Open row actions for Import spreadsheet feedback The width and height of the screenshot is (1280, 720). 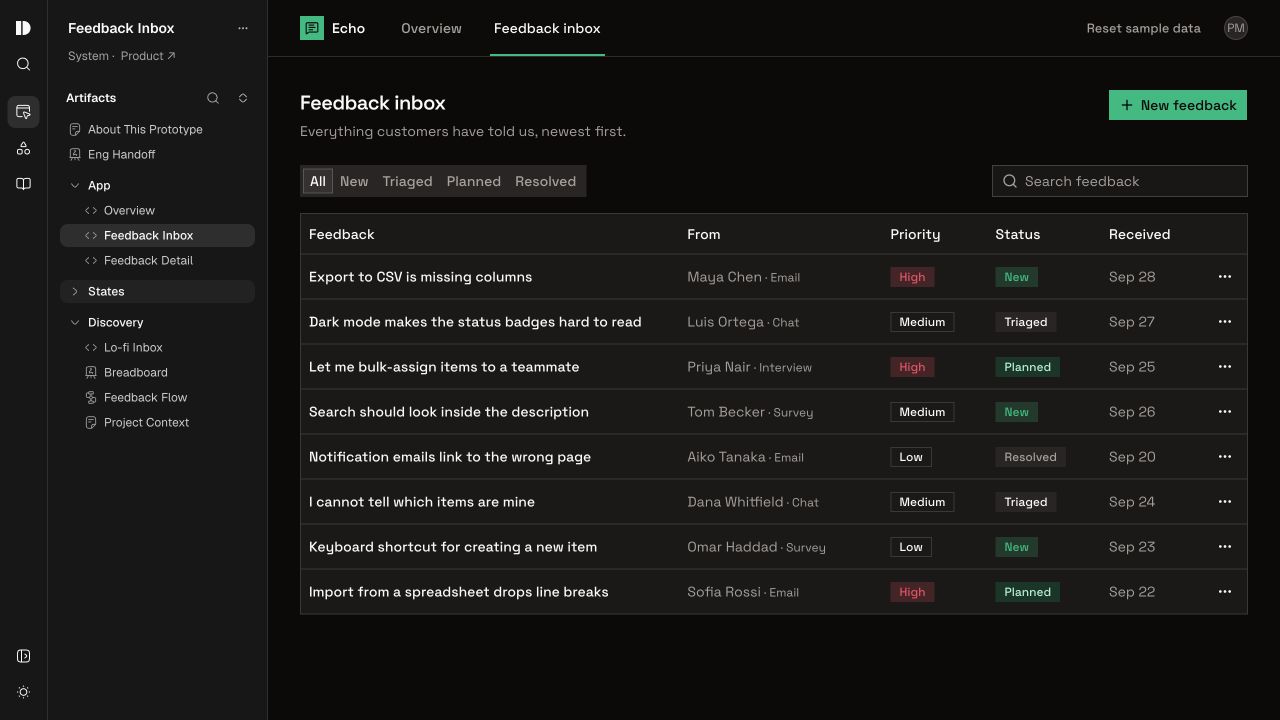1225,592
